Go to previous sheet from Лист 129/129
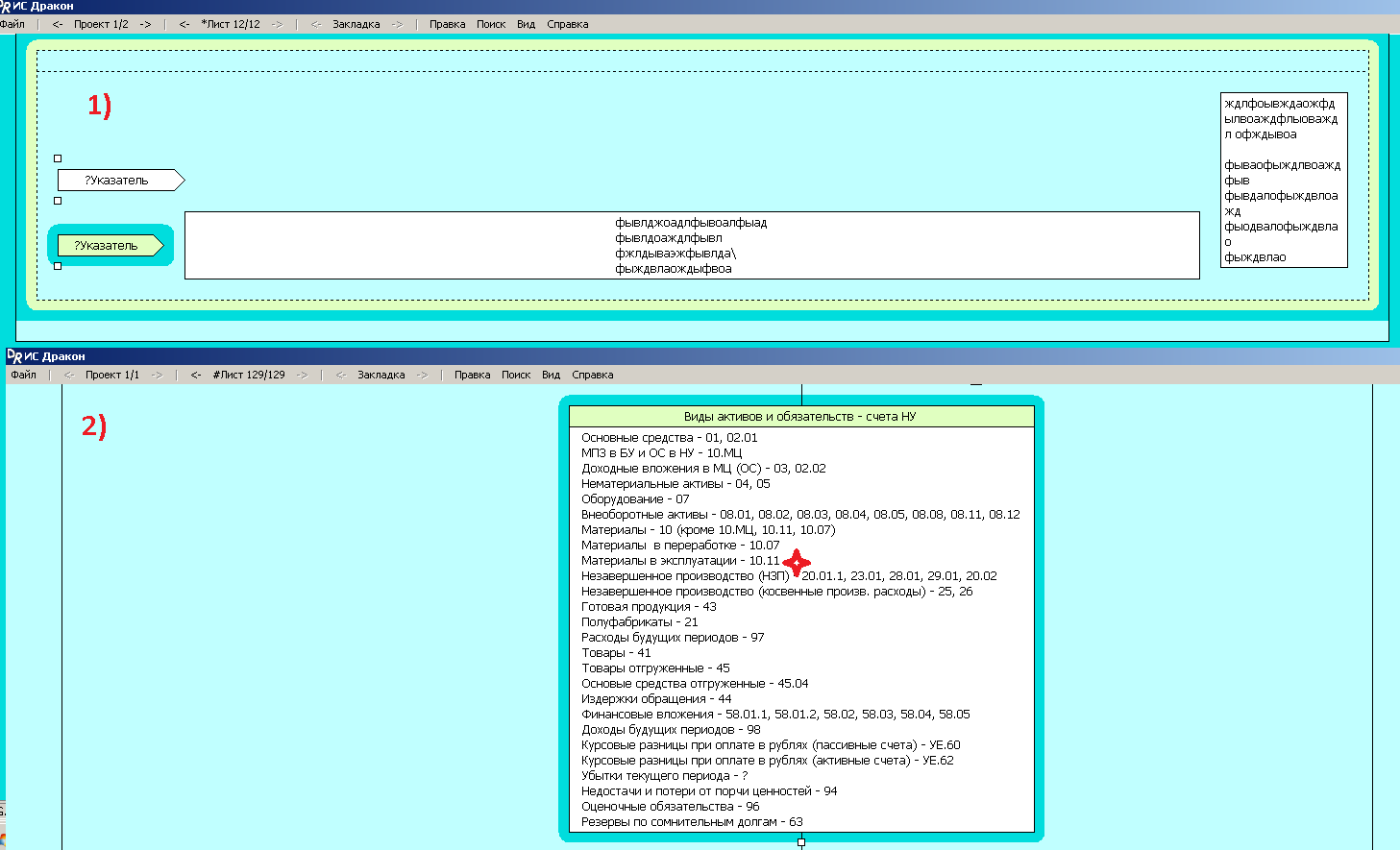 (x=195, y=375)
